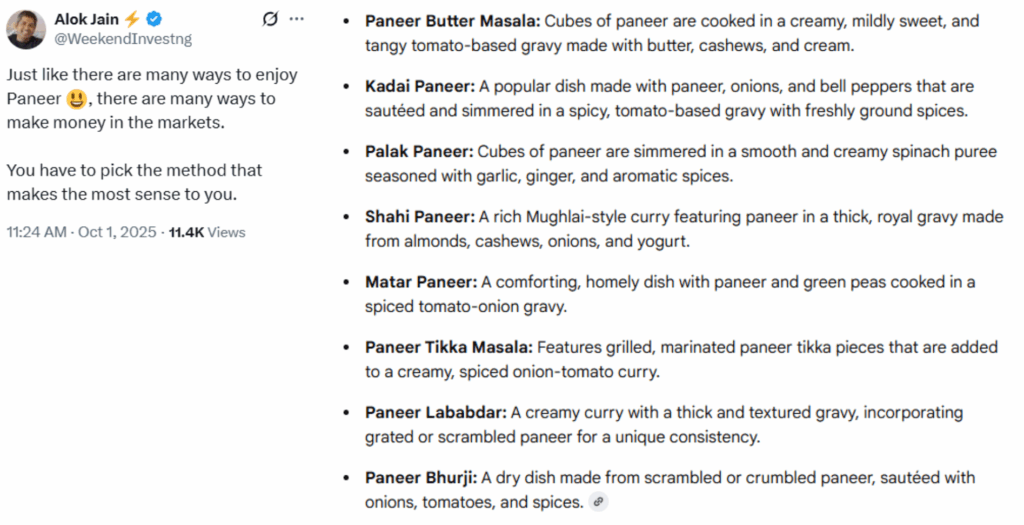Click the blue verified checkmark badge
Viewport: 1024px width, 525px height.
click(x=156, y=19)
